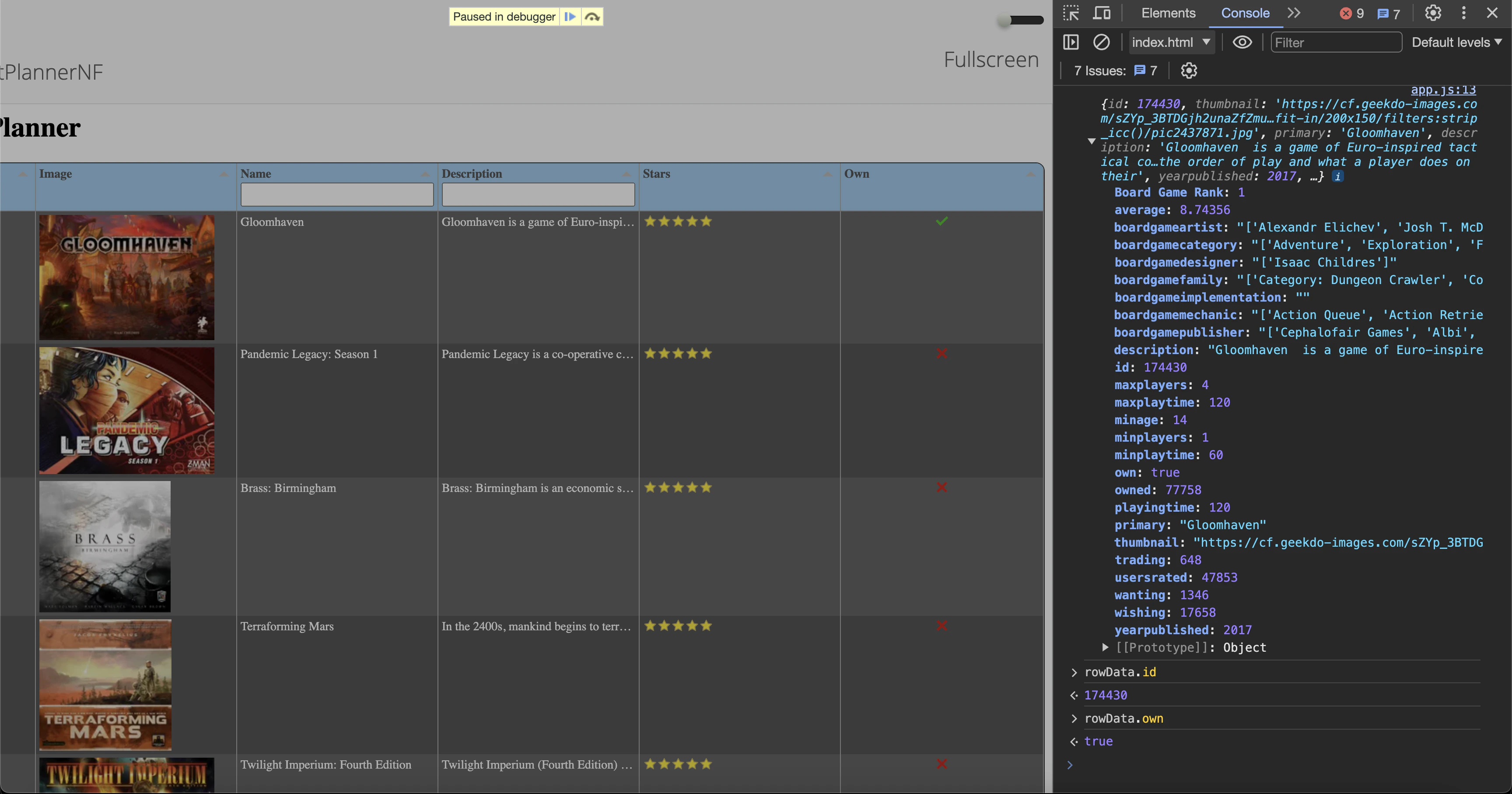
Task: Click the Twilight Imperium cover thumbnail
Action: pyautogui.click(x=127, y=775)
